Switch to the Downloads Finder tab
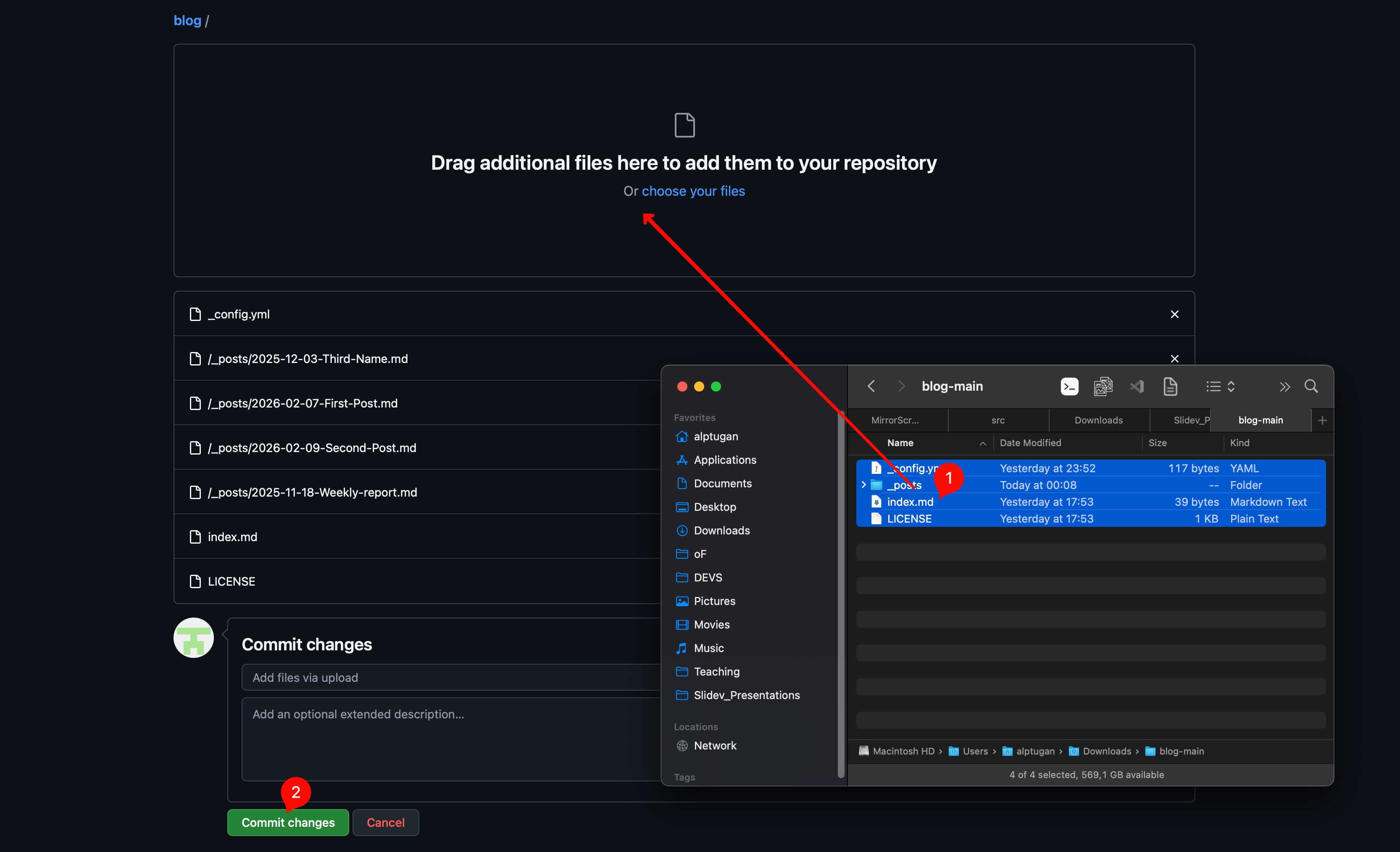The width and height of the screenshot is (1400, 852). pos(1098,420)
